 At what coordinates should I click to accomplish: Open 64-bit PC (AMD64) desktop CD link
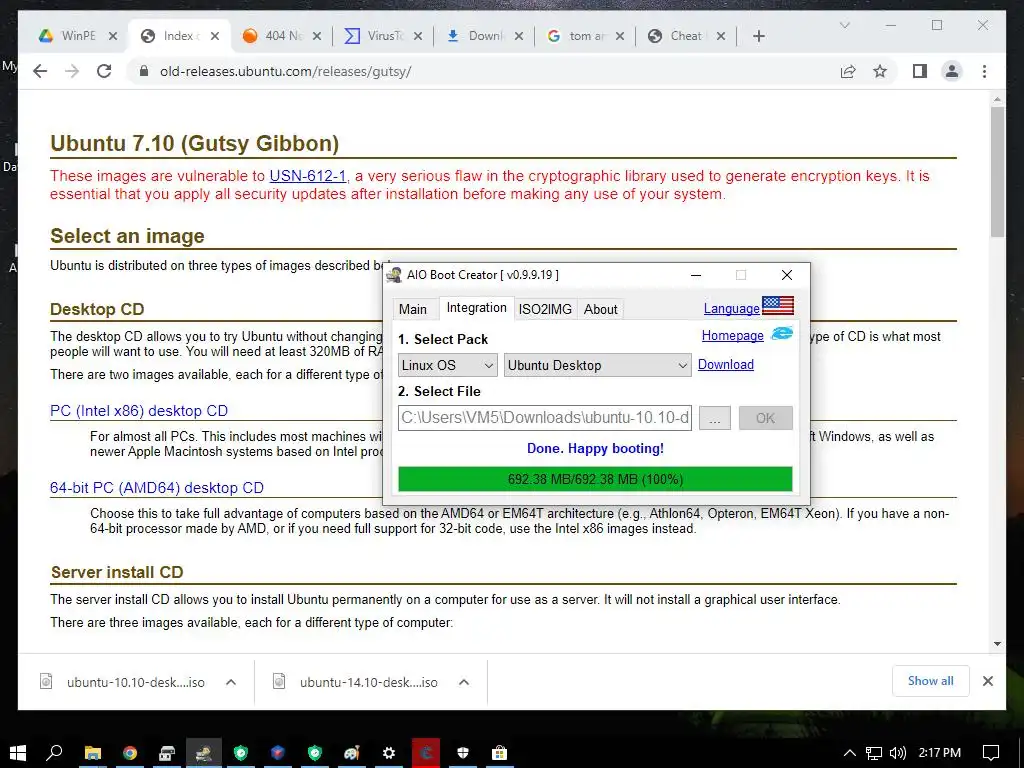157,488
